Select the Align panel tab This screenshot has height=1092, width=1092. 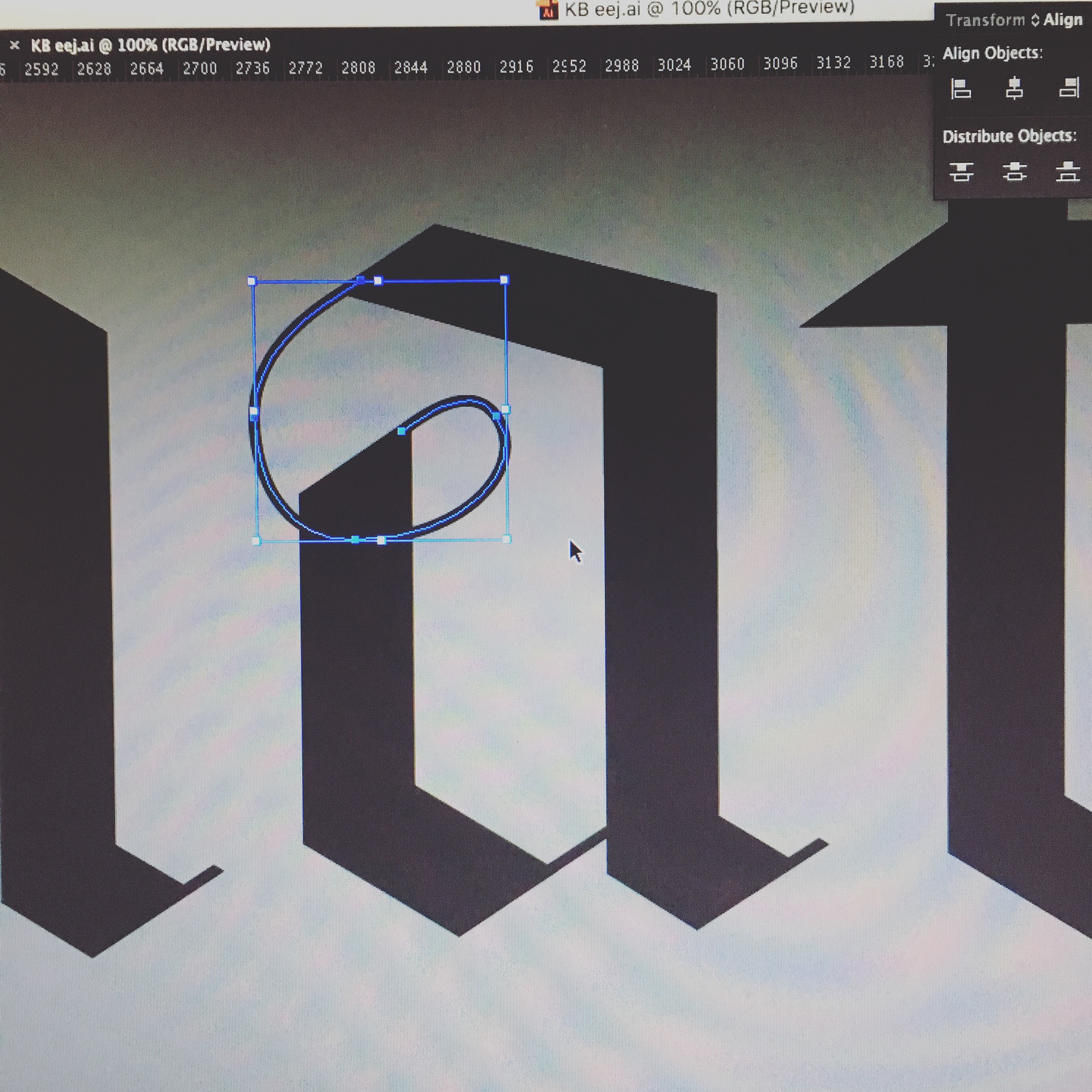pyautogui.click(x=1062, y=20)
